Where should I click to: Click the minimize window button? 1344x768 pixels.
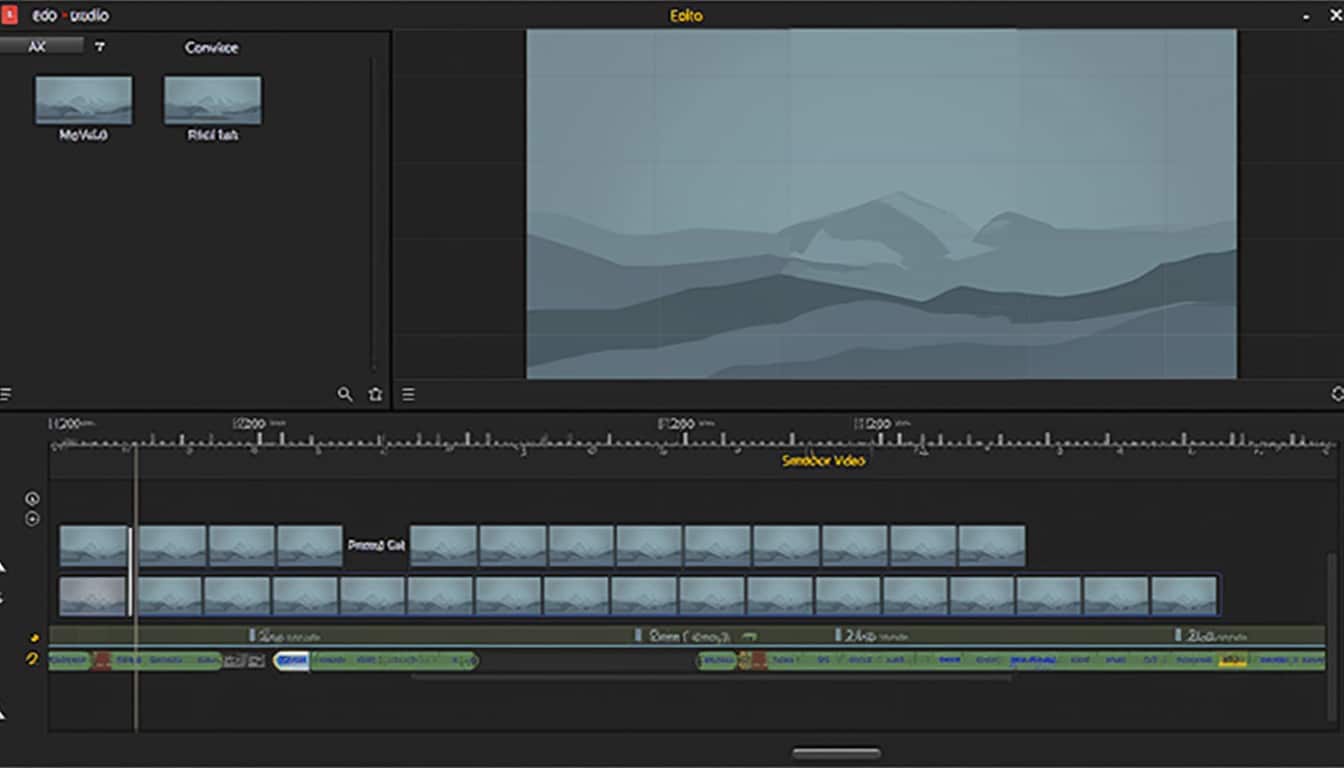1307,17
